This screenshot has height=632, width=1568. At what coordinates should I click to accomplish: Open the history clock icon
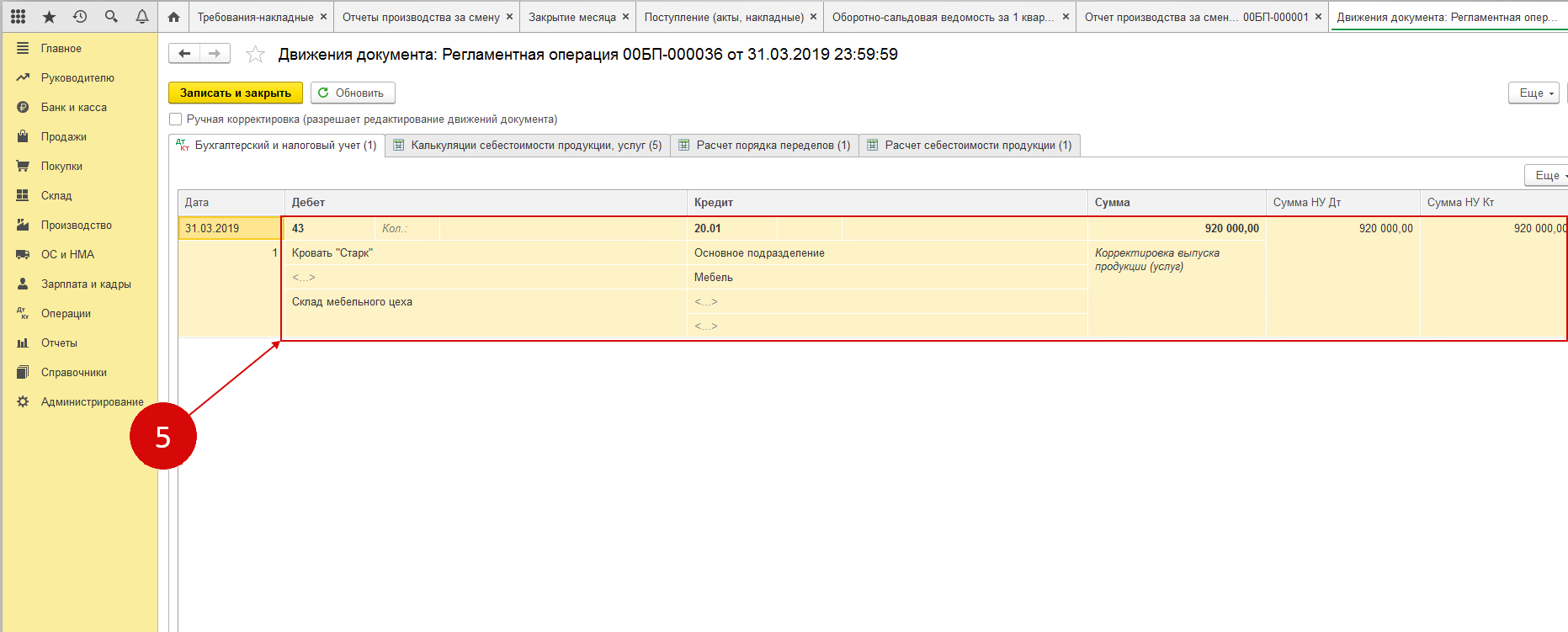point(80,17)
